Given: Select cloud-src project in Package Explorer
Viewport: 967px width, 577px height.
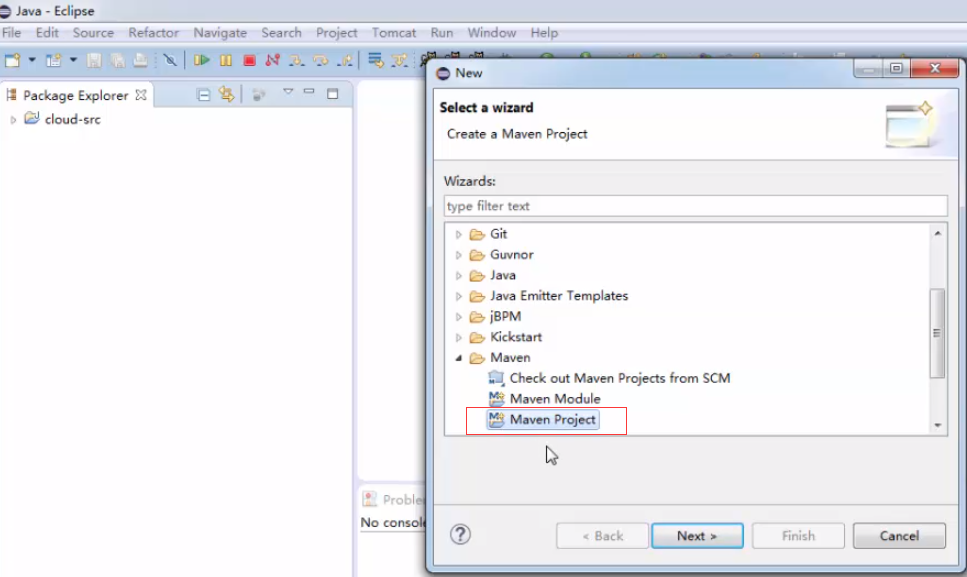Looking at the screenshot, I should 72,120.
